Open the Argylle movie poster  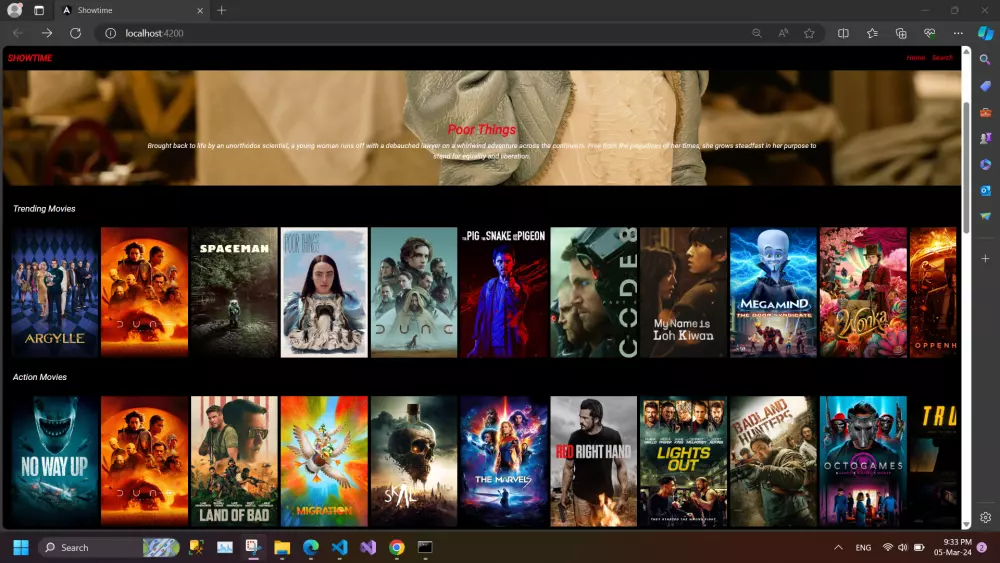[x=55, y=292]
